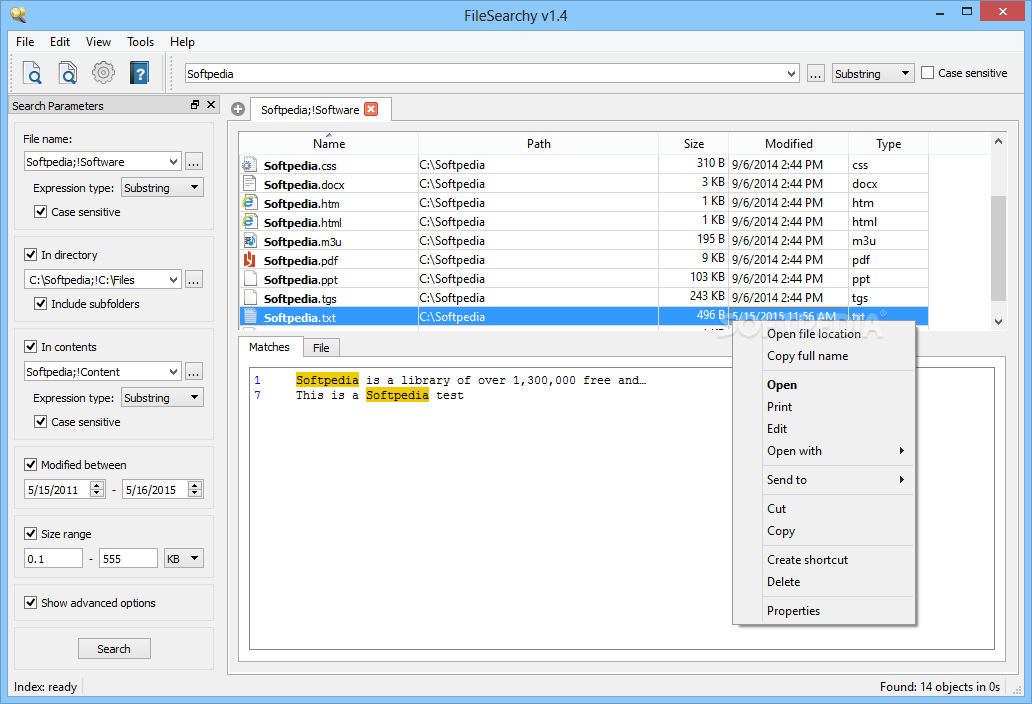1032x704 pixels.
Task: Expand the File name combo box dropdown
Action: point(173,162)
